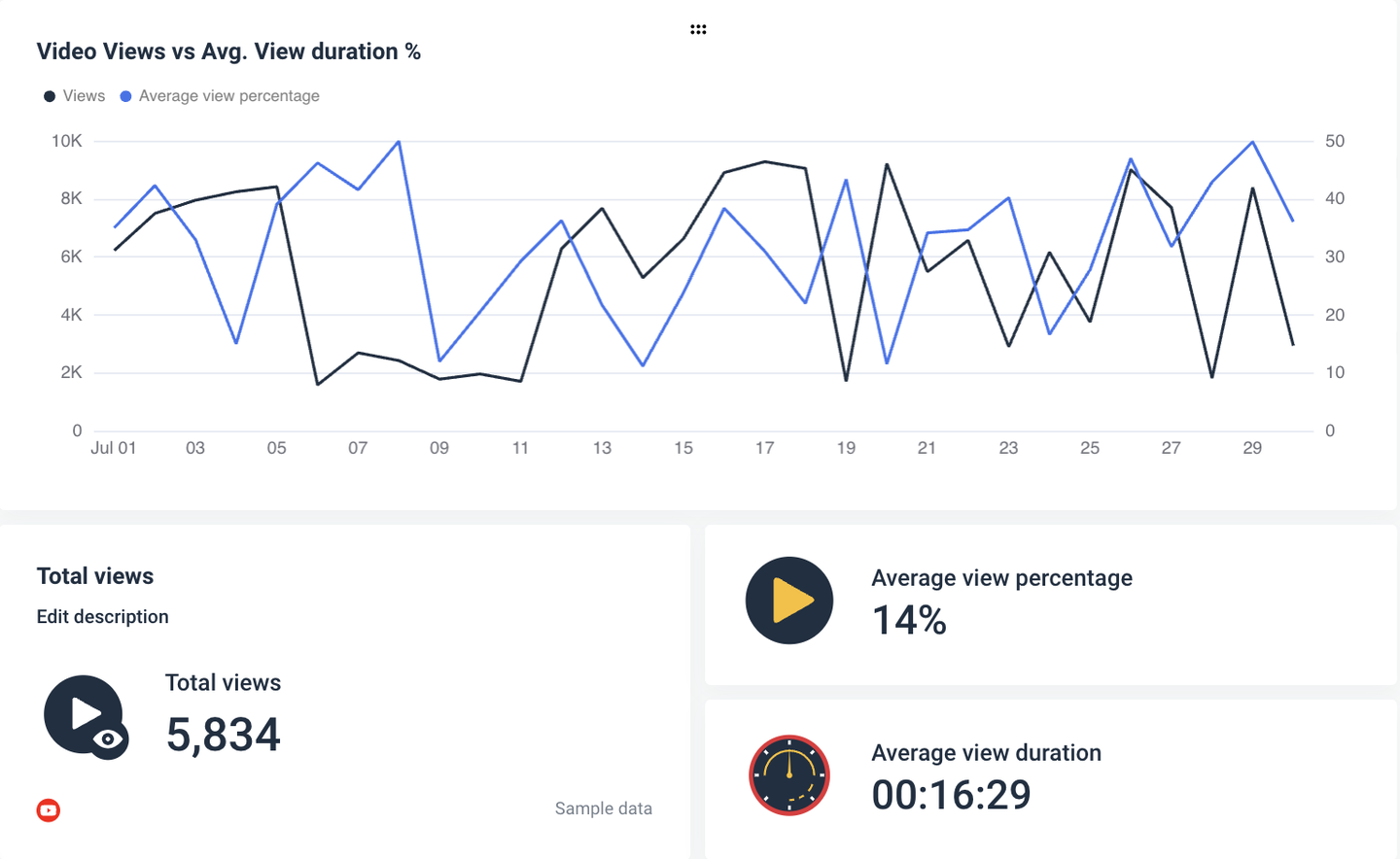This screenshot has height=859, width=1400.
Task: Select the speedometer icon for Average view duration
Action: 788,774
